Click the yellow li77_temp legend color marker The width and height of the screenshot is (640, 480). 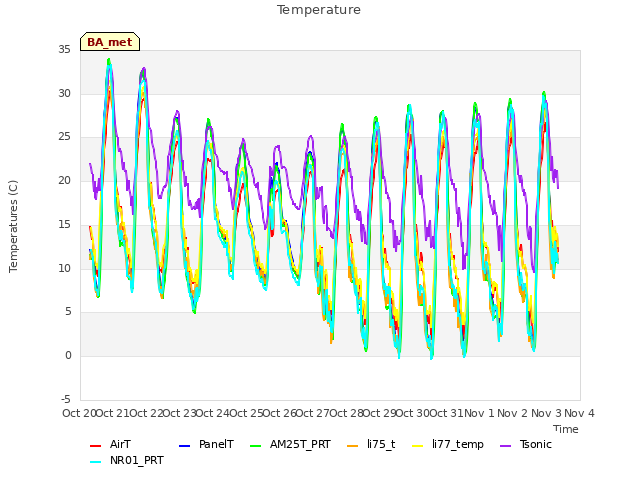(x=418, y=446)
